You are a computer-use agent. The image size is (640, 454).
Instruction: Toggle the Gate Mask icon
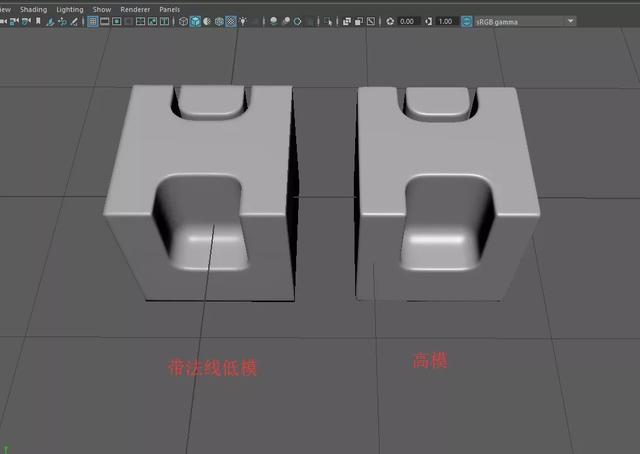point(128,21)
